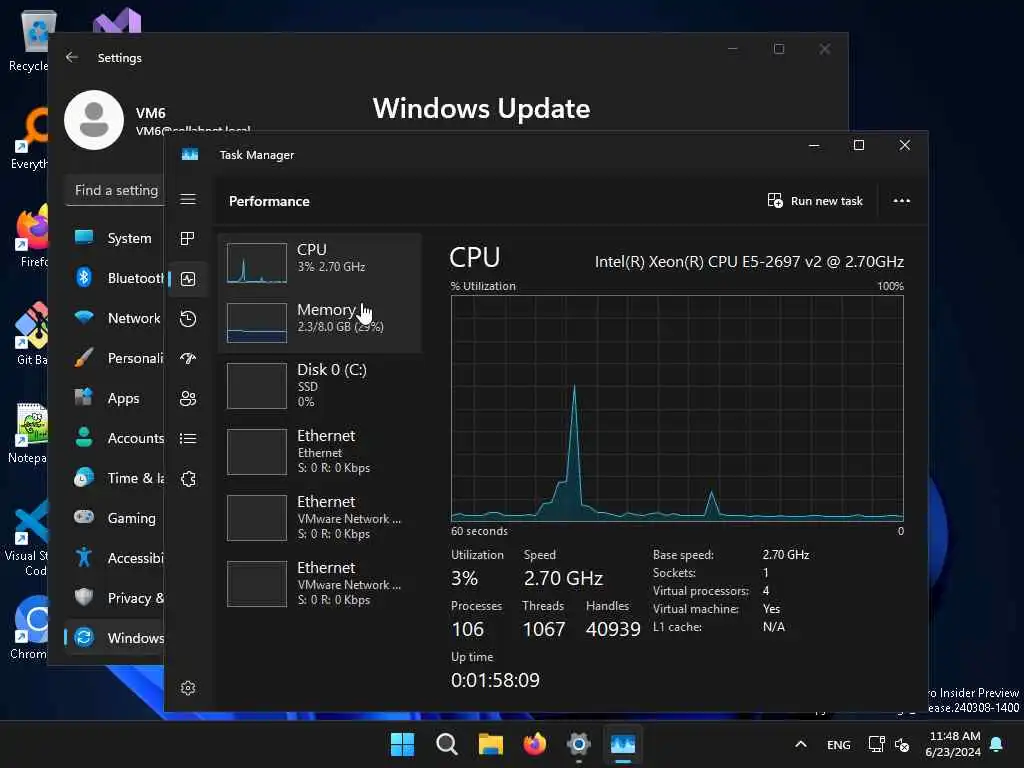Open Startup apps icon in Task Manager

(x=188, y=359)
